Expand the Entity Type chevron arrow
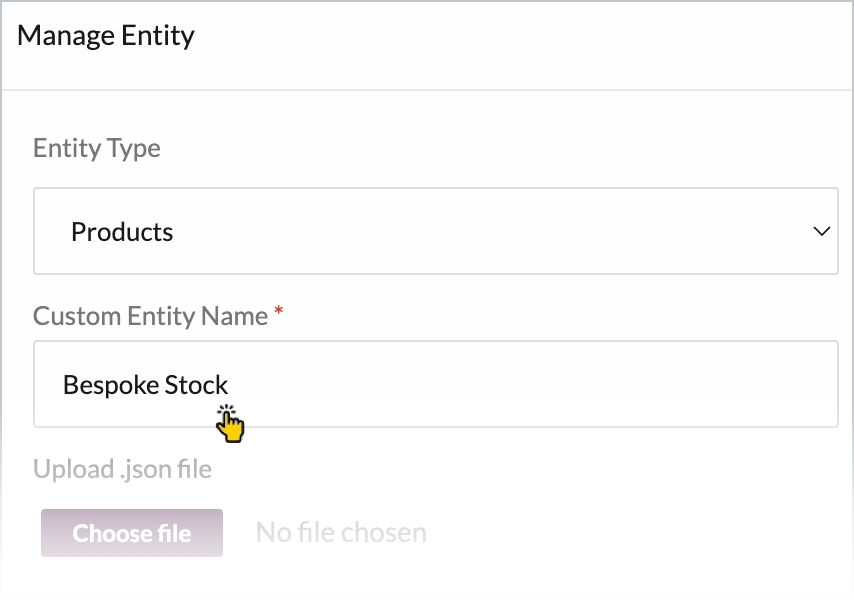The image size is (854, 600). [x=821, y=232]
